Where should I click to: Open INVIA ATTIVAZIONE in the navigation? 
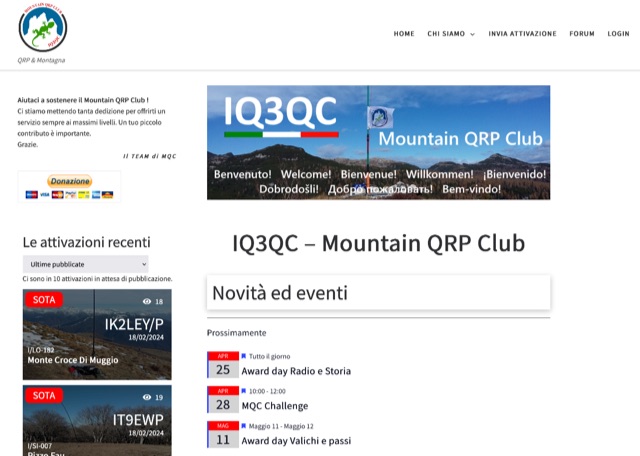(522, 33)
